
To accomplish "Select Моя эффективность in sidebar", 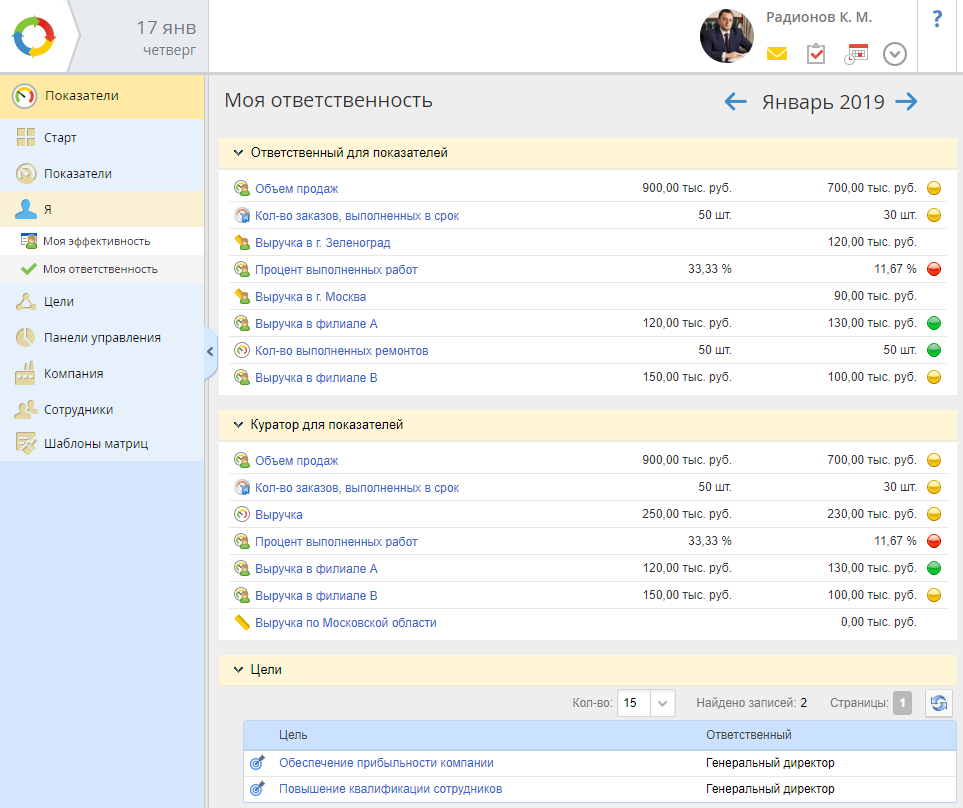I will (x=96, y=241).
